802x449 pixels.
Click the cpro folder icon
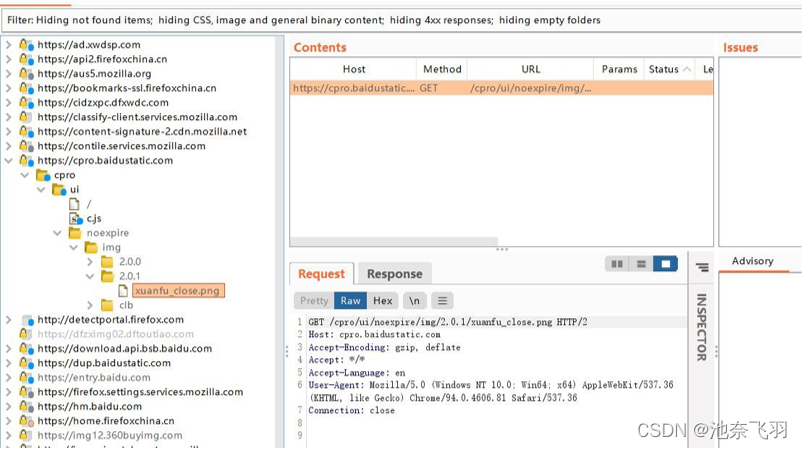43,175
